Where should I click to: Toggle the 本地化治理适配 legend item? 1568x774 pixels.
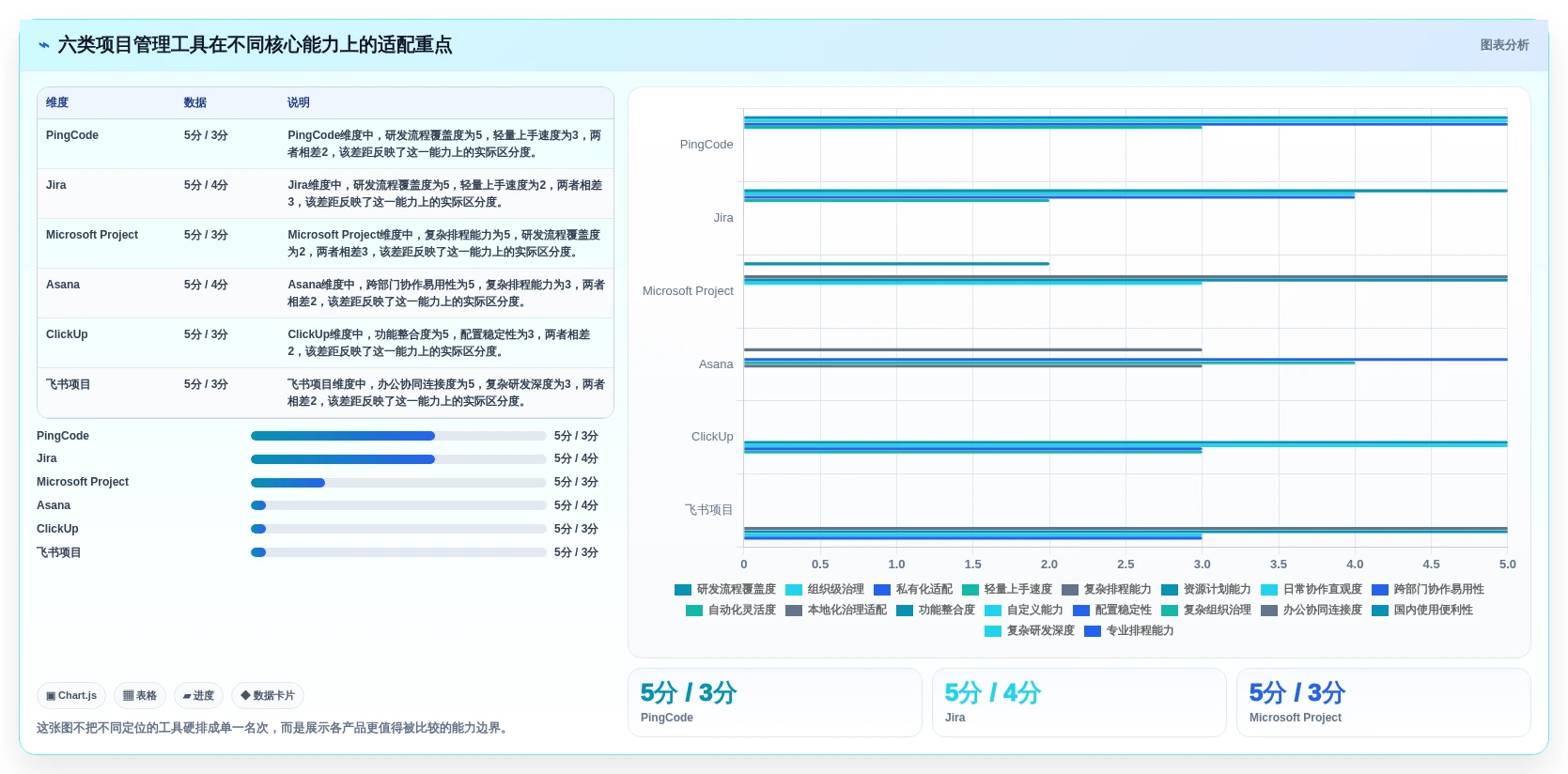(x=836, y=611)
